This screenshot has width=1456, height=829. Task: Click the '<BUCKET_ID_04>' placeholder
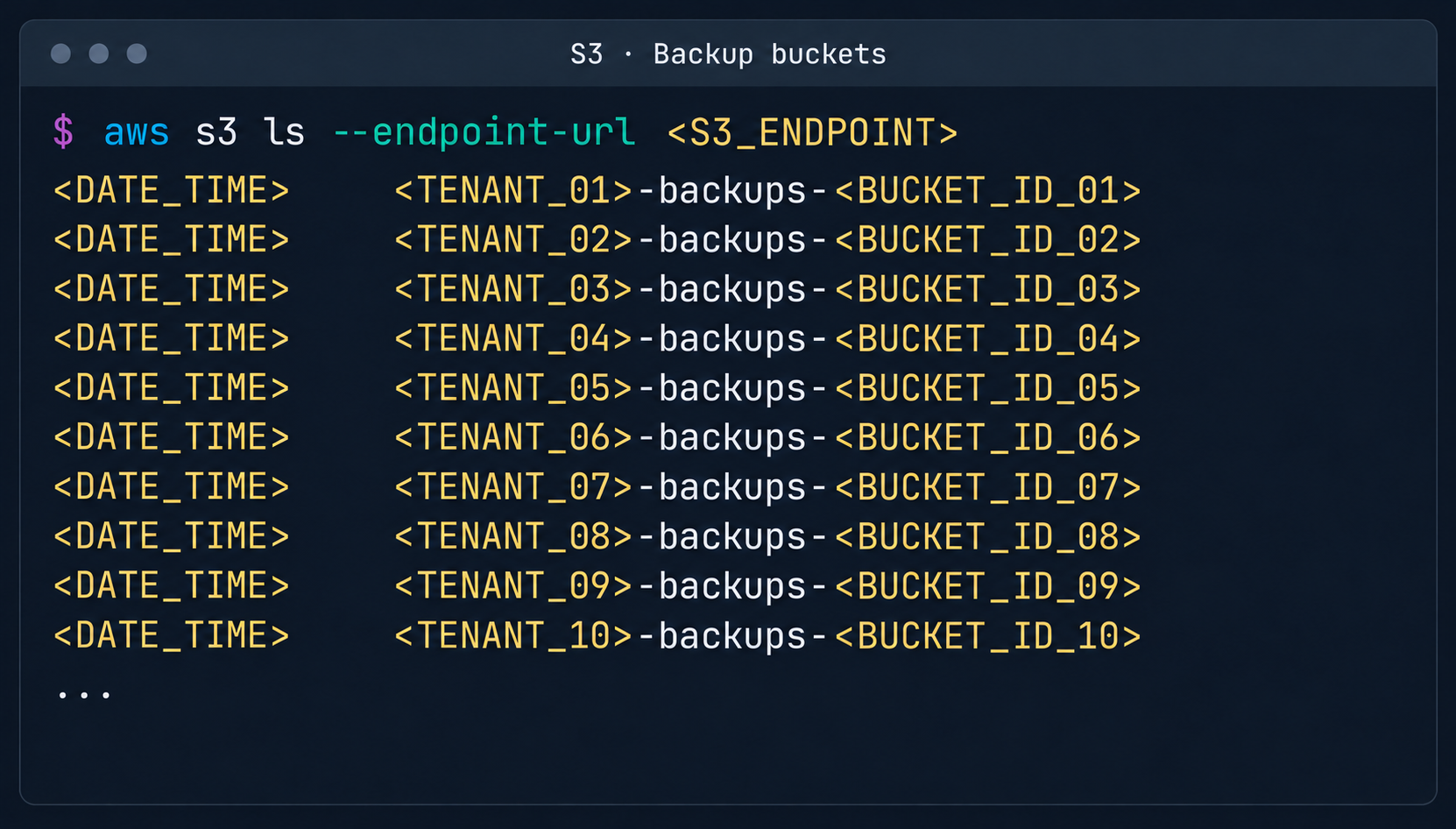(988, 339)
